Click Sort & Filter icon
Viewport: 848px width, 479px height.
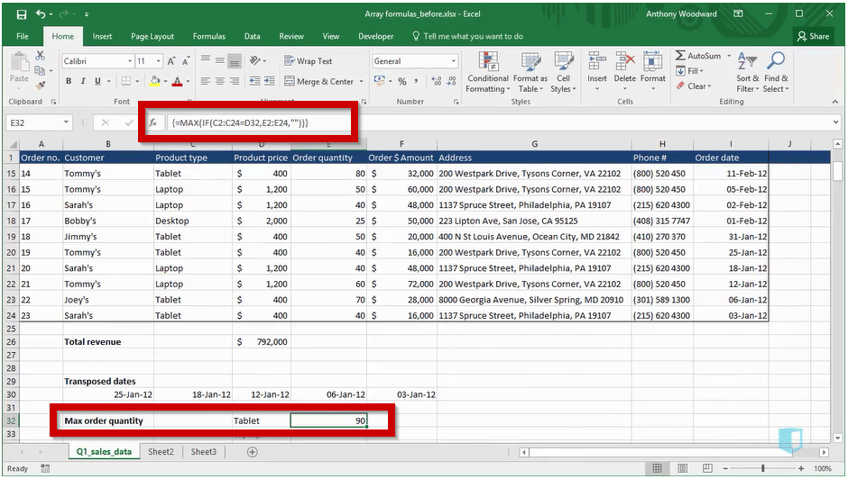[x=747, y=62]
